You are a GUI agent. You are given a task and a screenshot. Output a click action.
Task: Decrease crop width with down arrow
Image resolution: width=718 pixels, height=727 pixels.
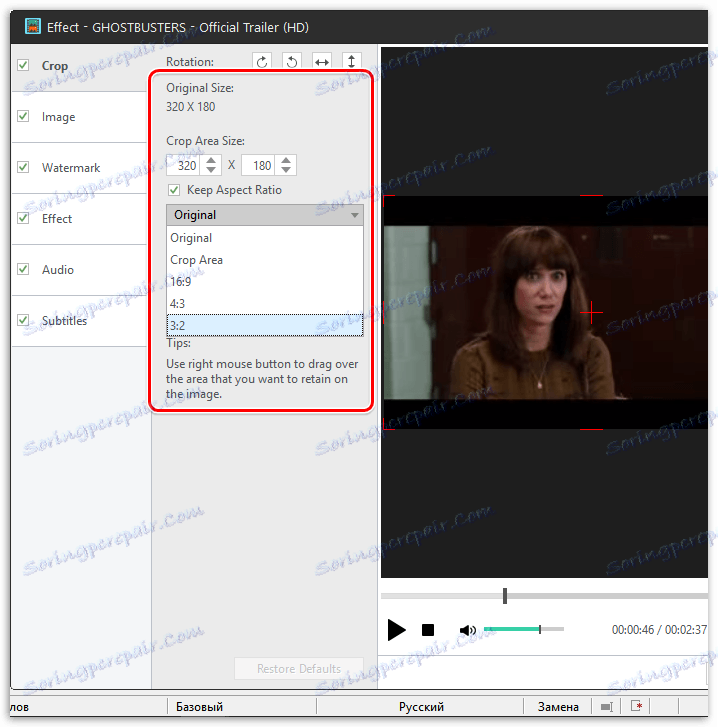coord(211,170)
